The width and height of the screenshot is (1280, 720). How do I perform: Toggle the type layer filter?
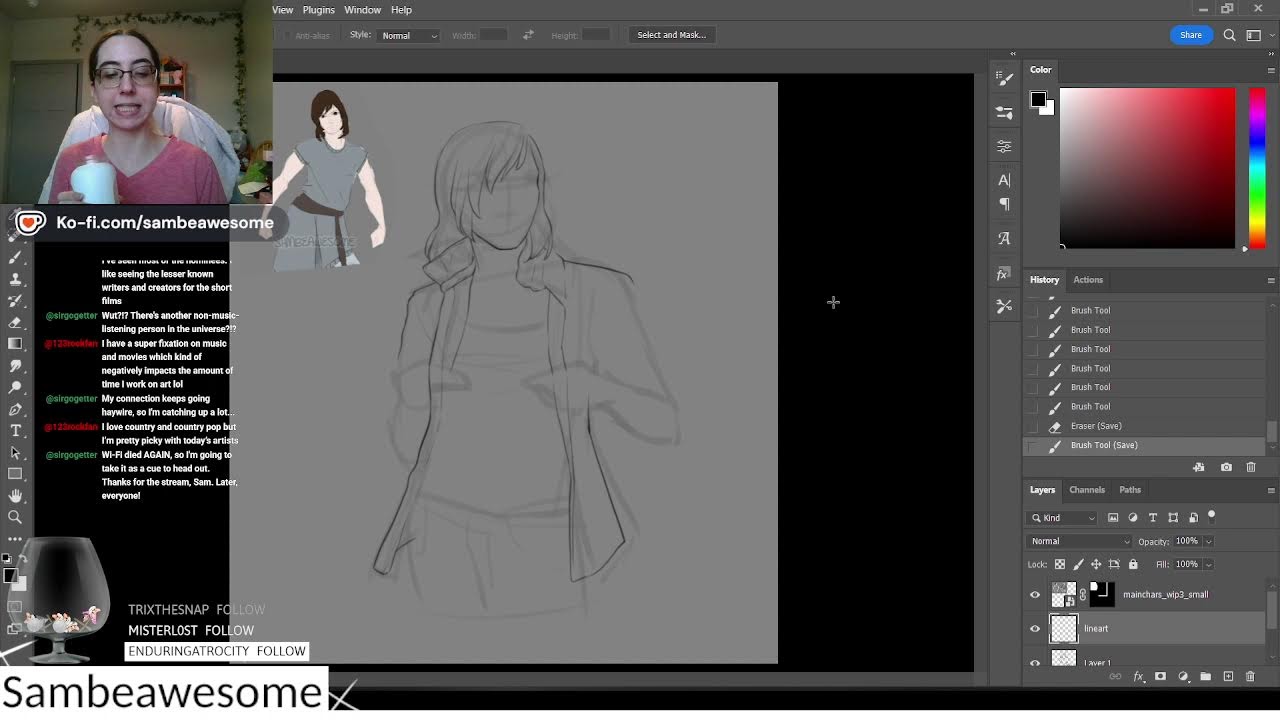pyautogui.click(x=1153, y=518)
